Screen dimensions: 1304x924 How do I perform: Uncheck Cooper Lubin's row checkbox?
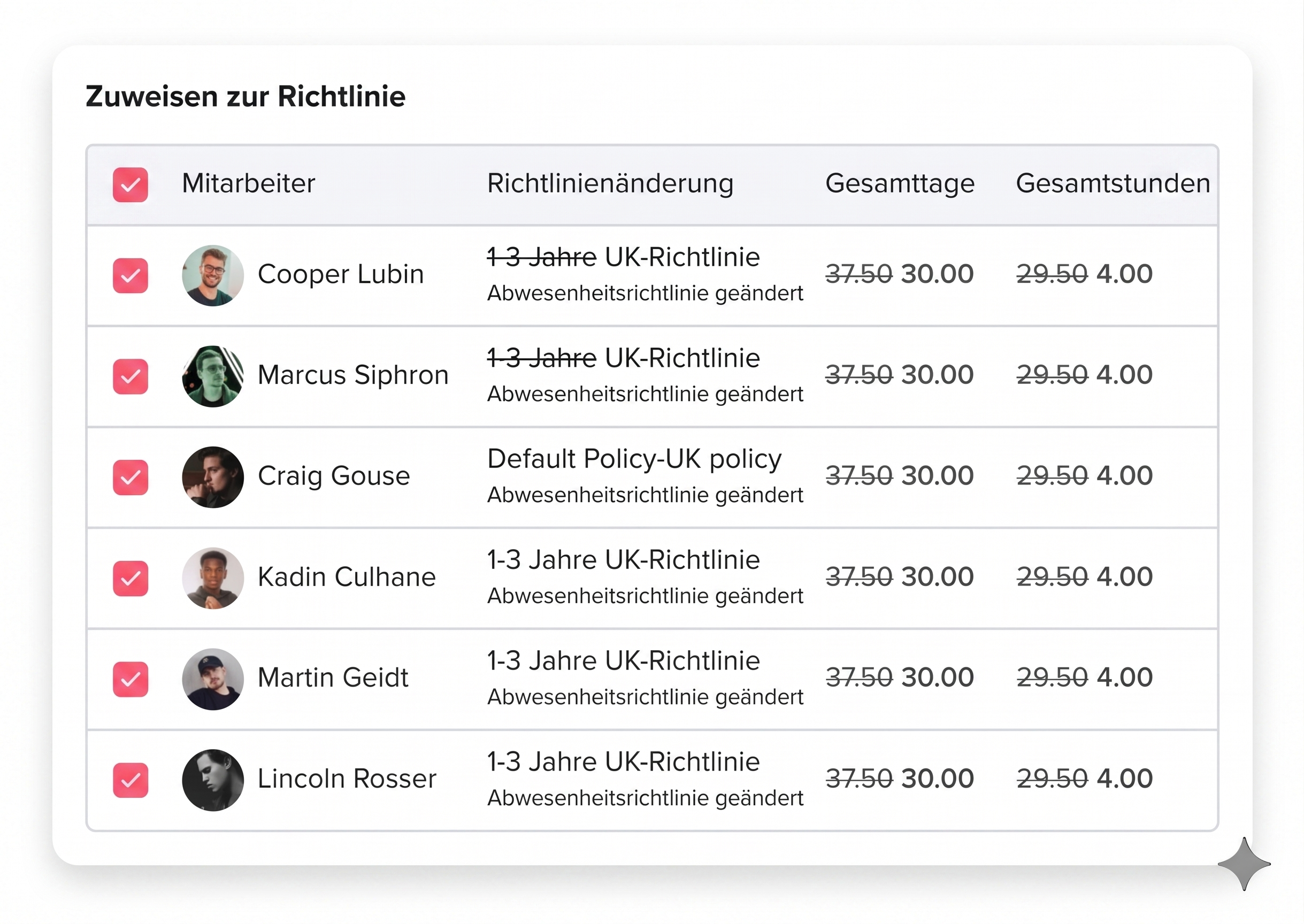[131, 275]
